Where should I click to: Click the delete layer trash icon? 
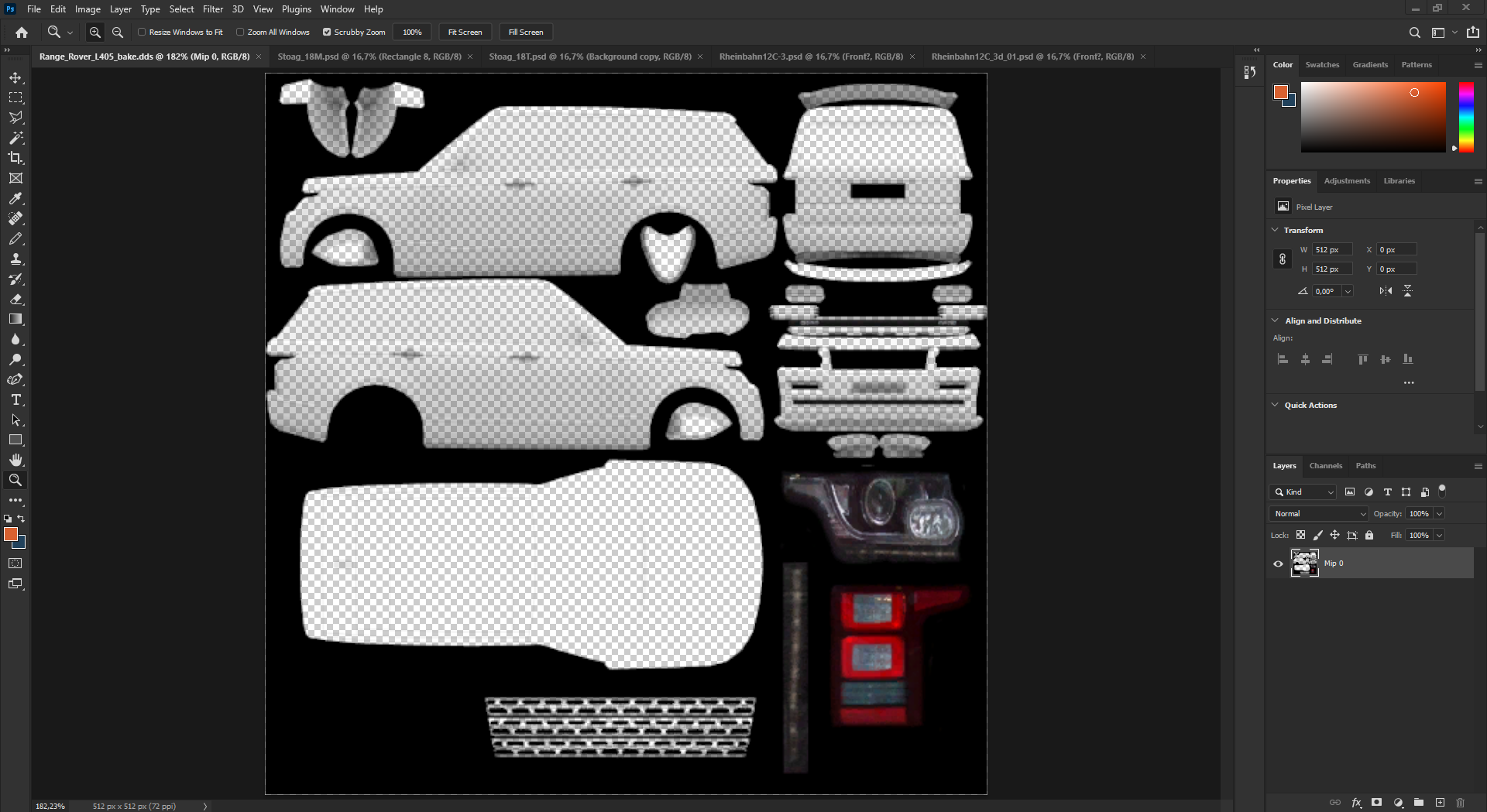(x=1461, y=803)
